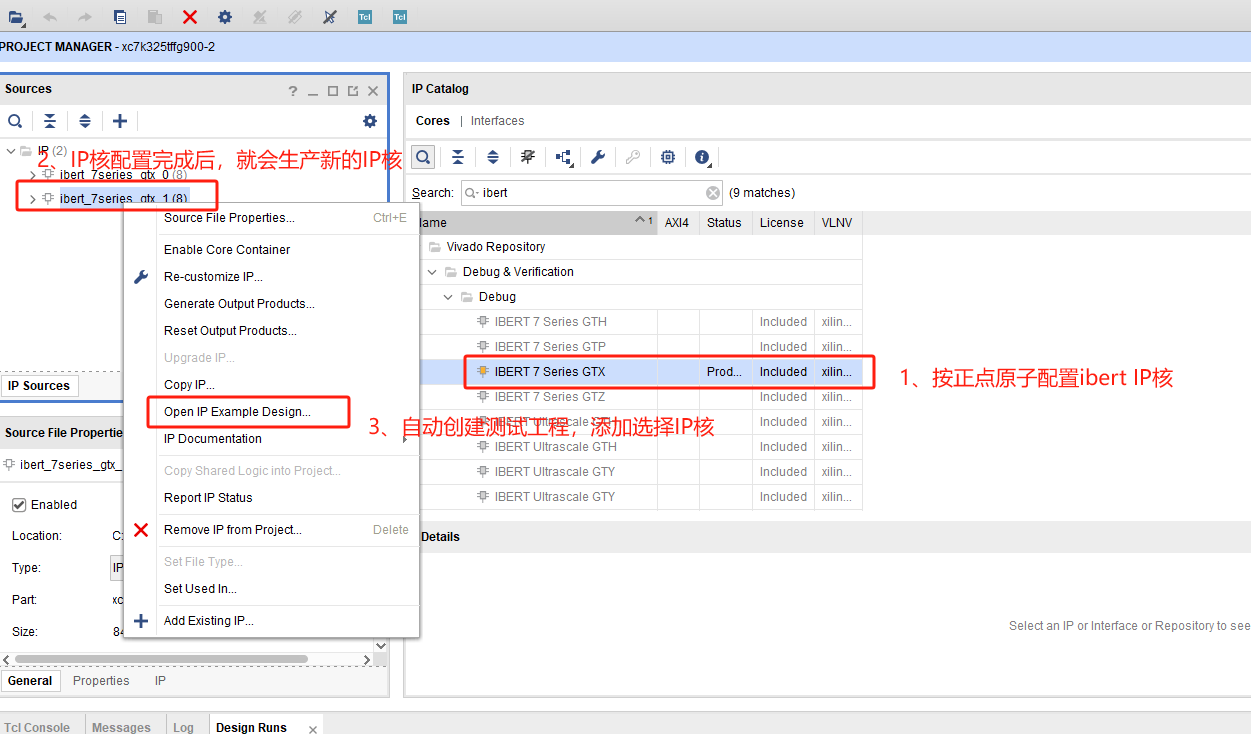Close the Design Runs tab
Viewport: 1251px width, 734px height.
coord(313,729)
